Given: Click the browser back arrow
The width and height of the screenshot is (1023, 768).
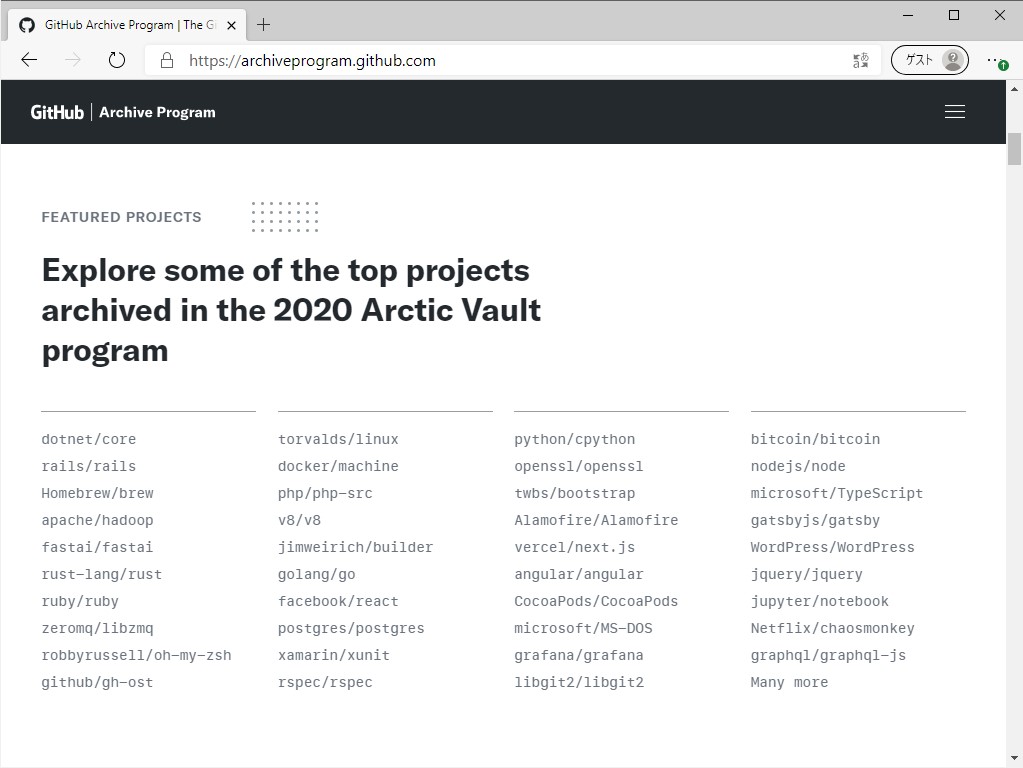Looking at the screenshot, I should [x=28, y=60].
